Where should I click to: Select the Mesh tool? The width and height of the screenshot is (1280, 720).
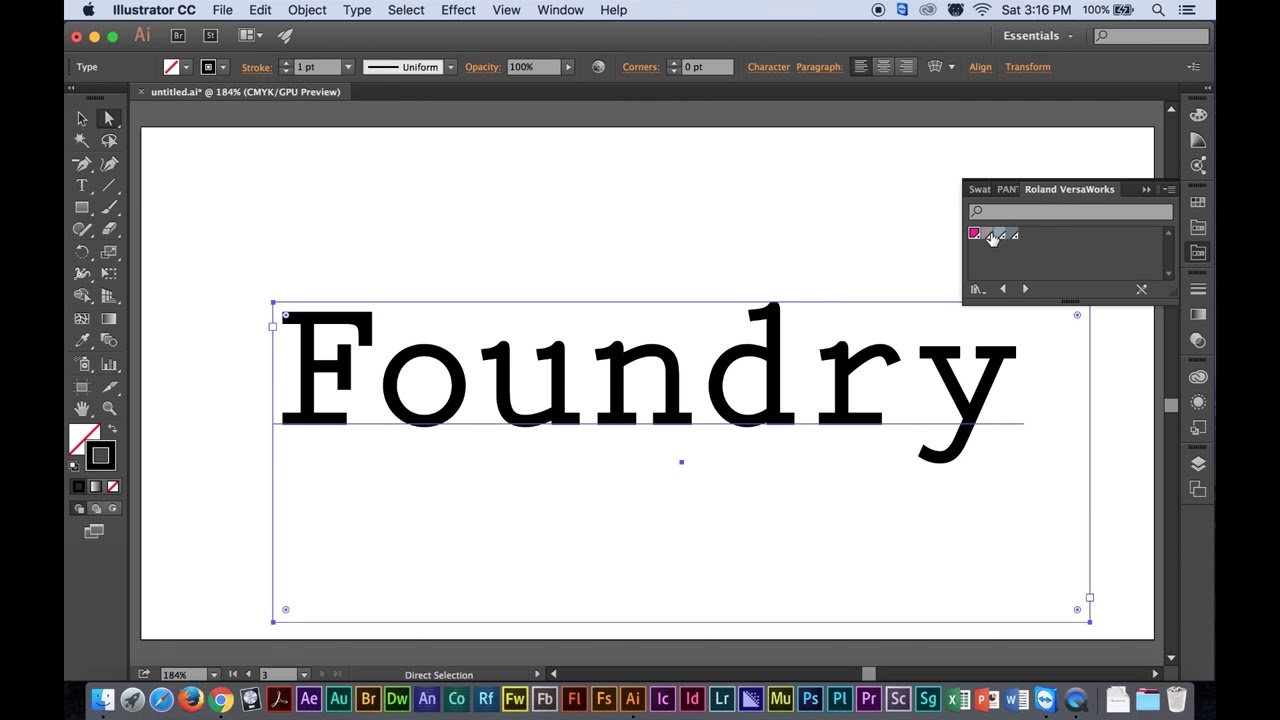pyautogui.click(x=82, y=319)
